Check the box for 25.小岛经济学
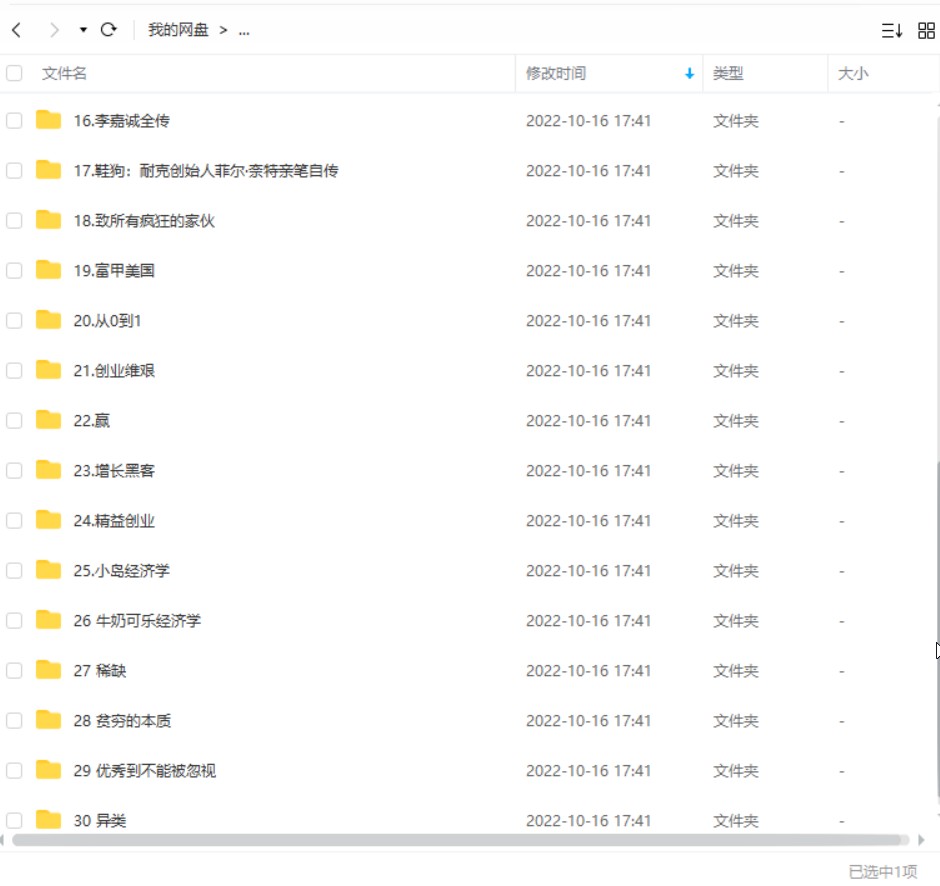 tap(14, 571)
